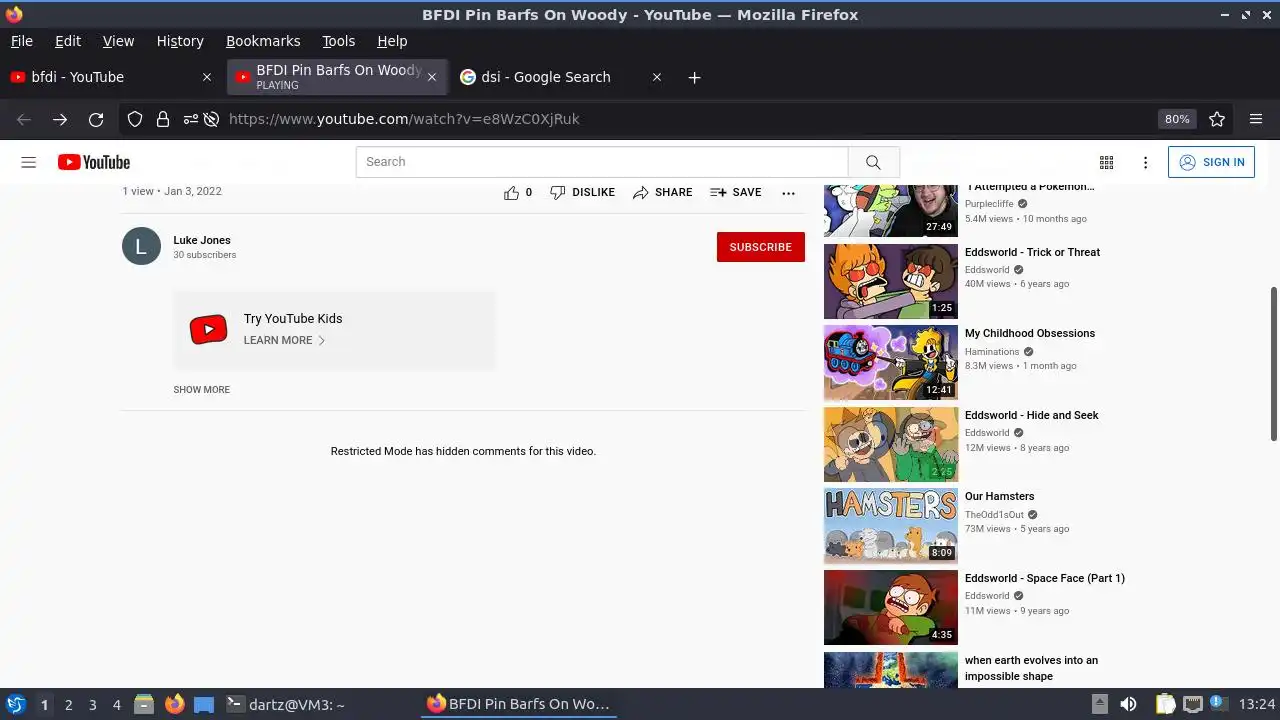
Task: Subscribe to Luke Jones channel
Action: (x=761, y=247)
